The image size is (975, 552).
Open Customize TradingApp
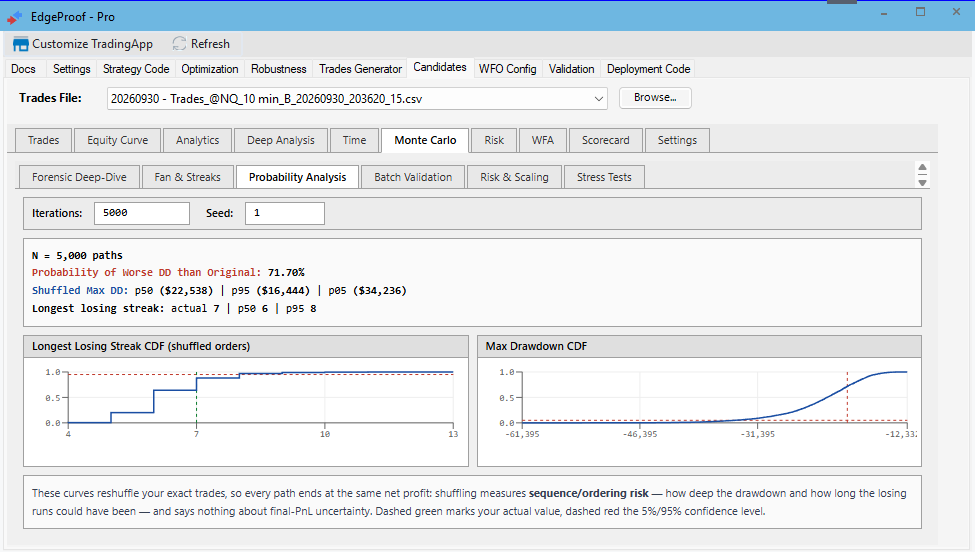point(83,44)
